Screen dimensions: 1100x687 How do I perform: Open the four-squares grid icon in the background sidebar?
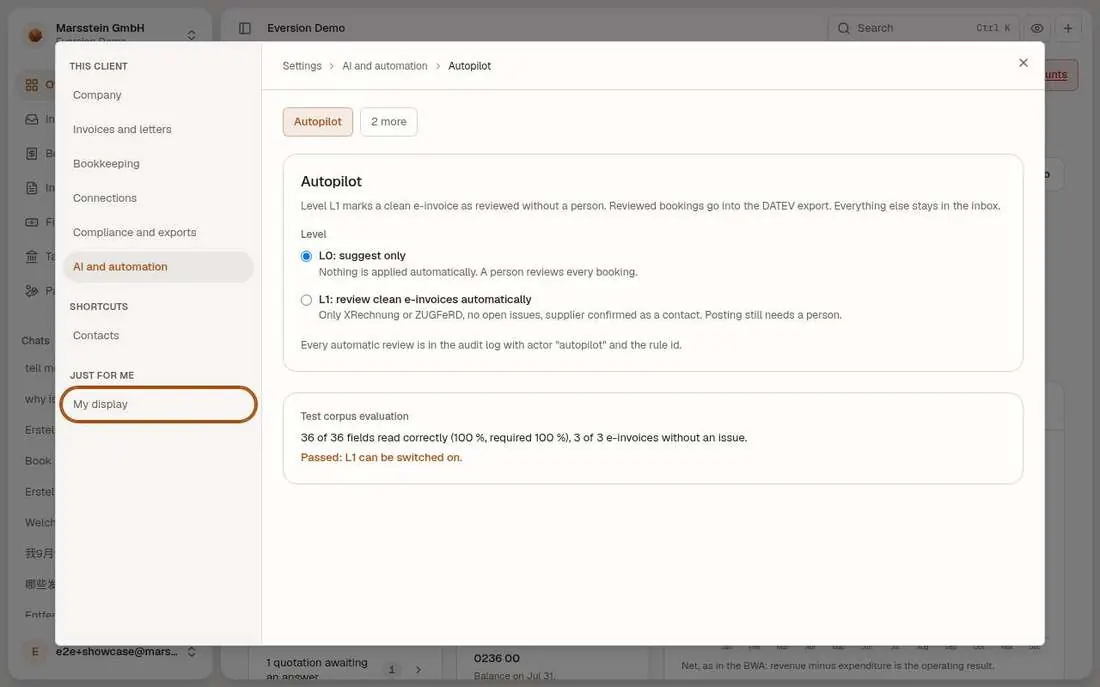click(x=32, y=85)
